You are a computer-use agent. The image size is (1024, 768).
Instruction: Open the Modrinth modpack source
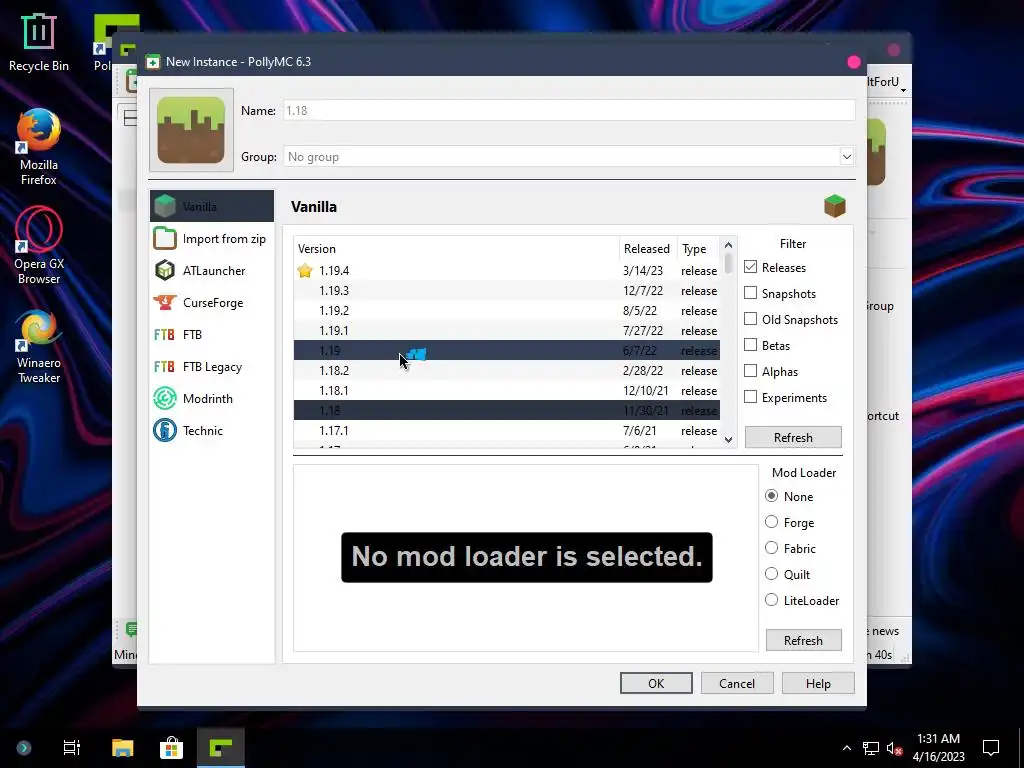tap(212, 398)
